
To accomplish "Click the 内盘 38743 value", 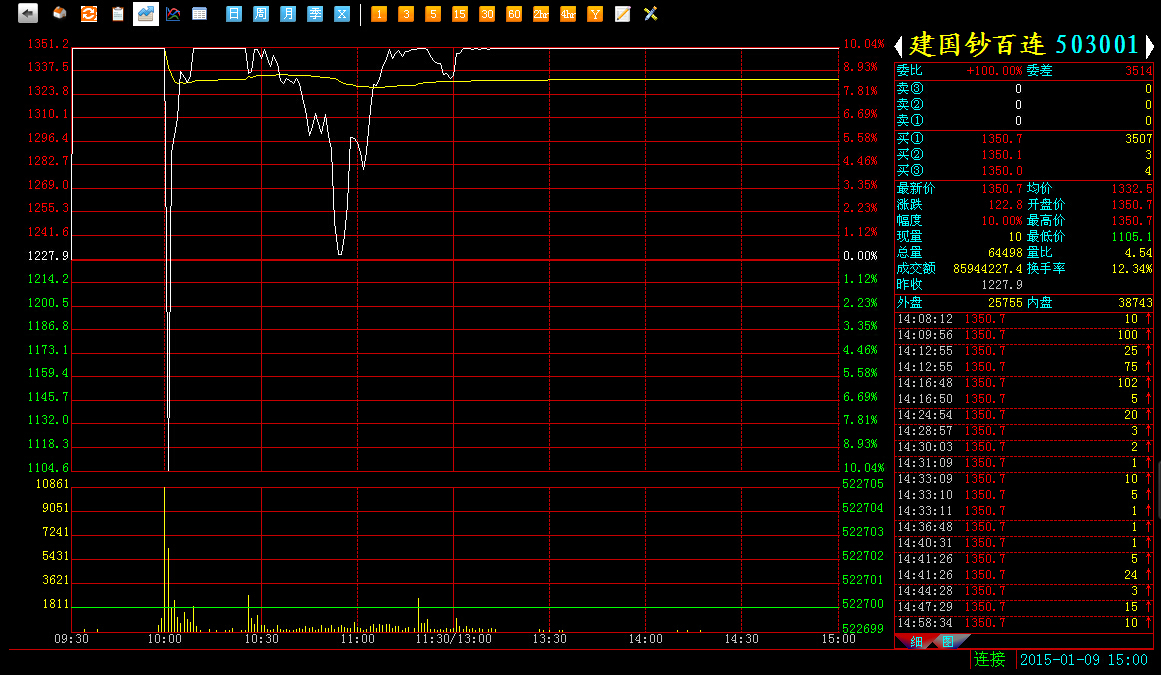I will click(1135, 303).
